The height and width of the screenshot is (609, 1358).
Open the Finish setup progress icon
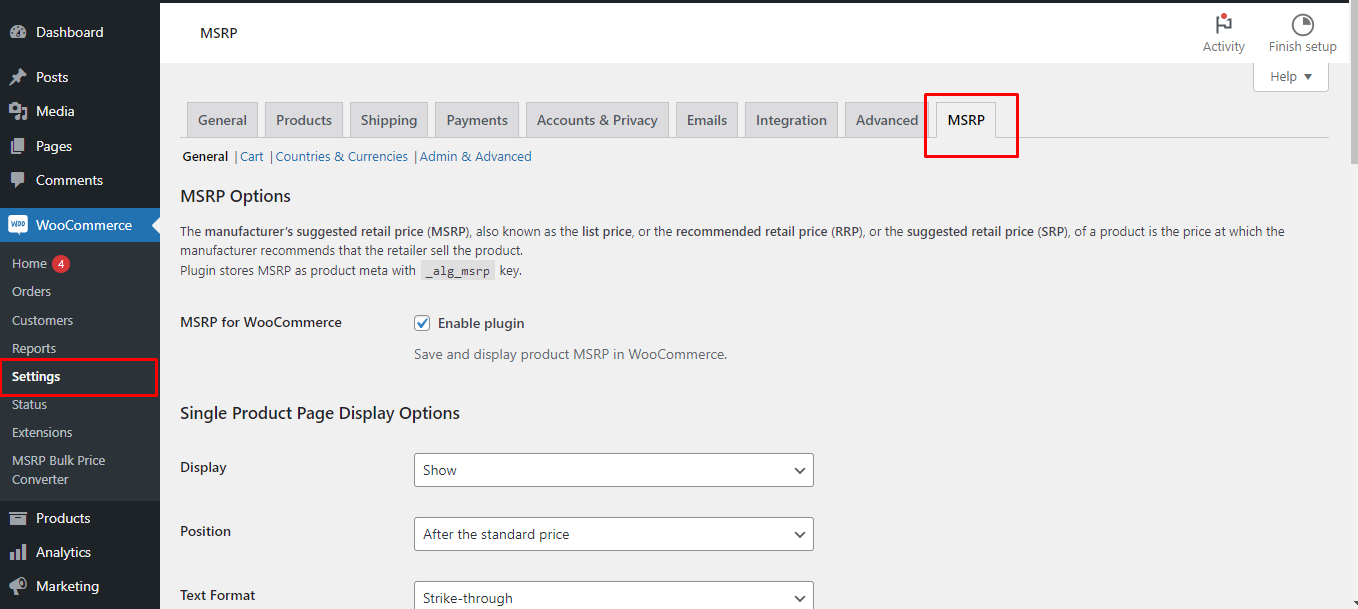coord(1302,25)
